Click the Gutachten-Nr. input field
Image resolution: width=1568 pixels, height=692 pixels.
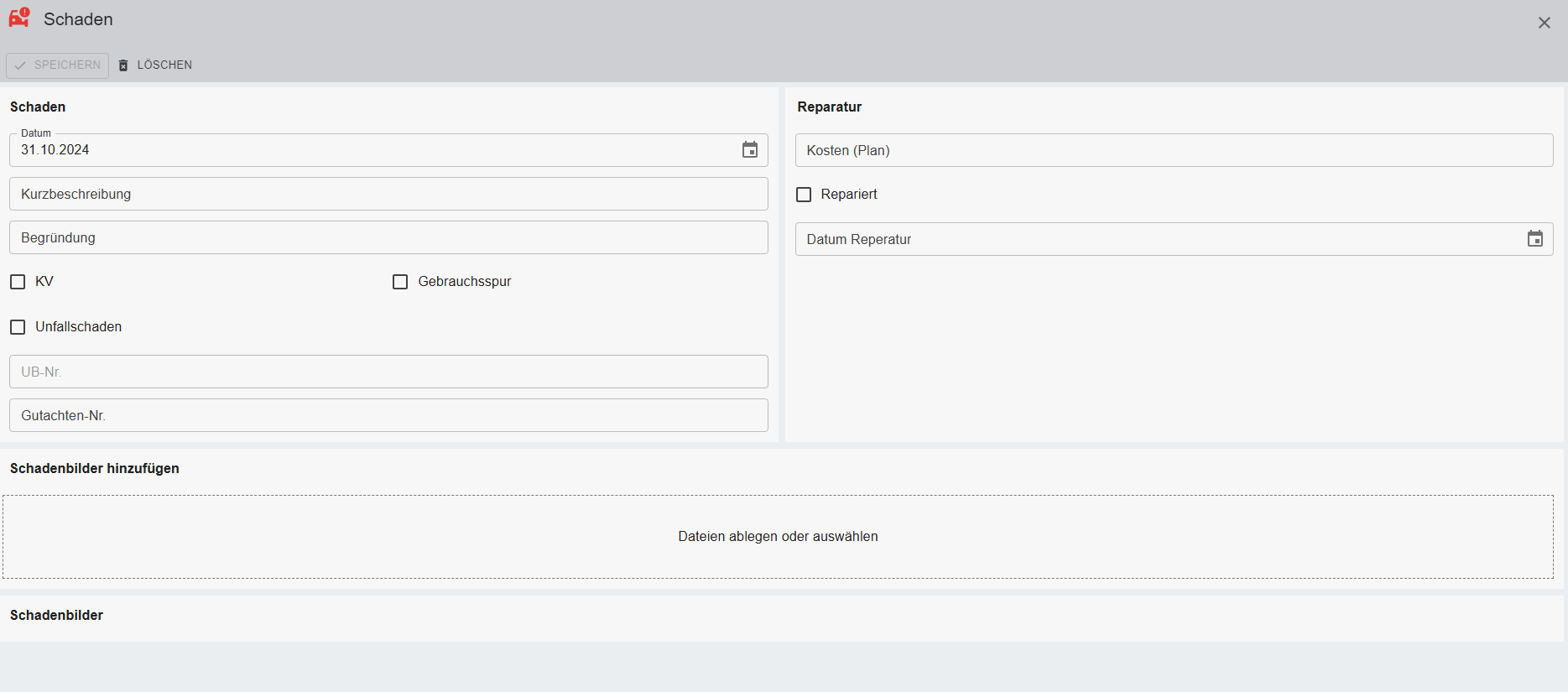pos(388,415)
